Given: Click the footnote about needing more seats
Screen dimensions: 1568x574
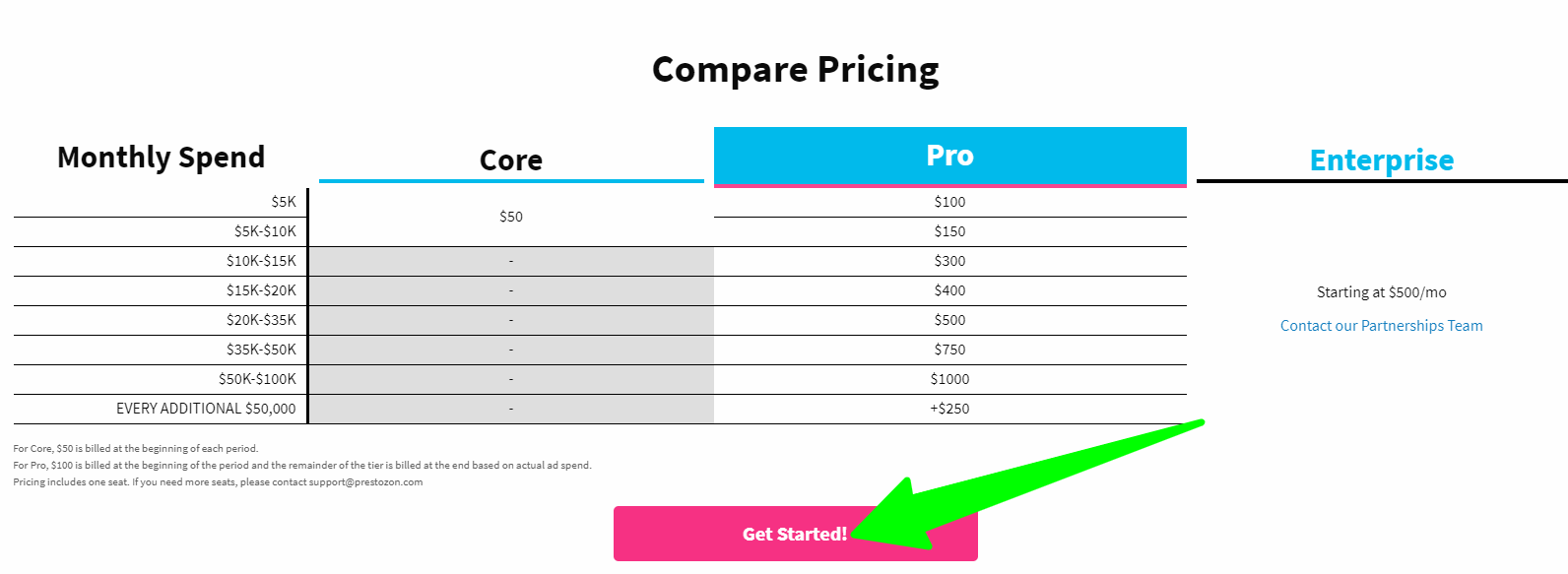Looking at the screenshot, I should [218, 482].
